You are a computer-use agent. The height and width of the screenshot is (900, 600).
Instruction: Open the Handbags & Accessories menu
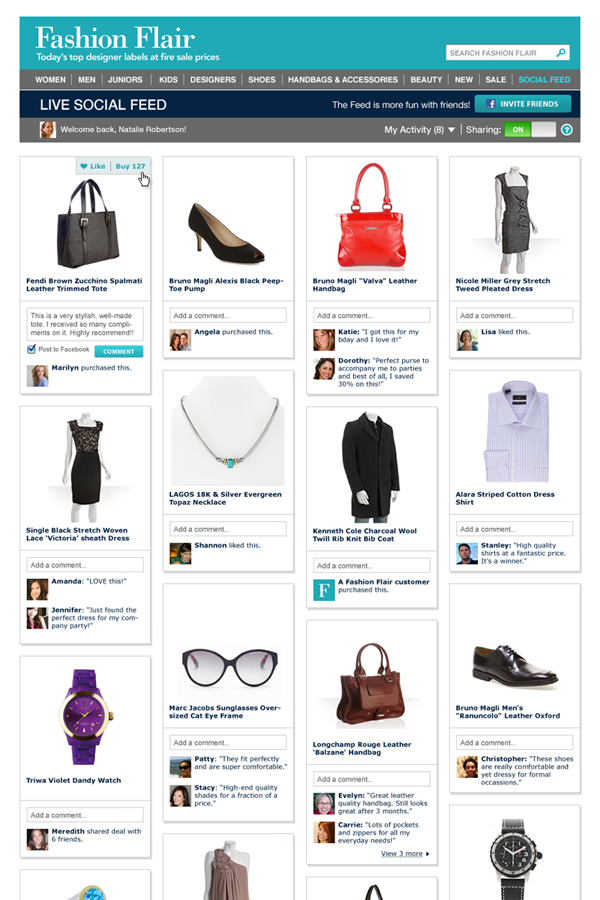(x=343, y=80)
